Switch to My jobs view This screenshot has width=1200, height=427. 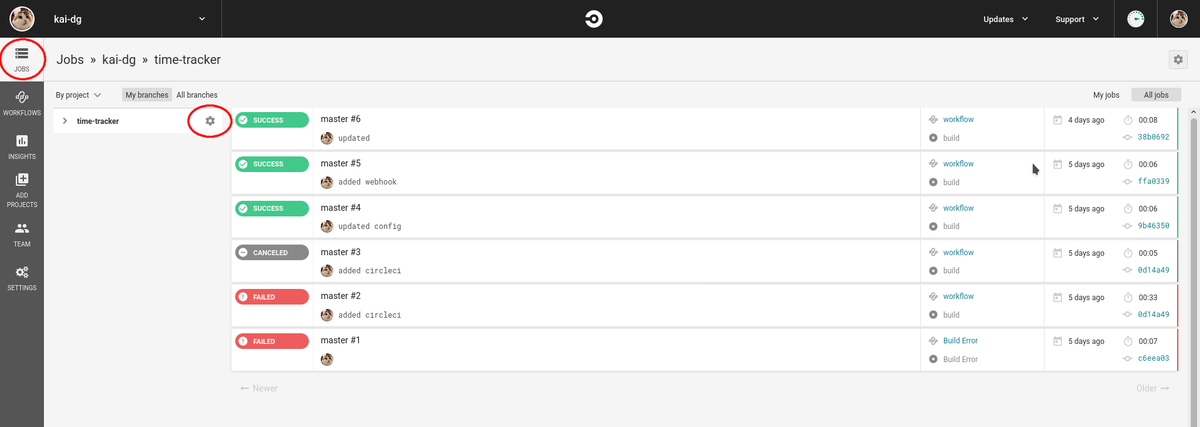point(1106,95)
